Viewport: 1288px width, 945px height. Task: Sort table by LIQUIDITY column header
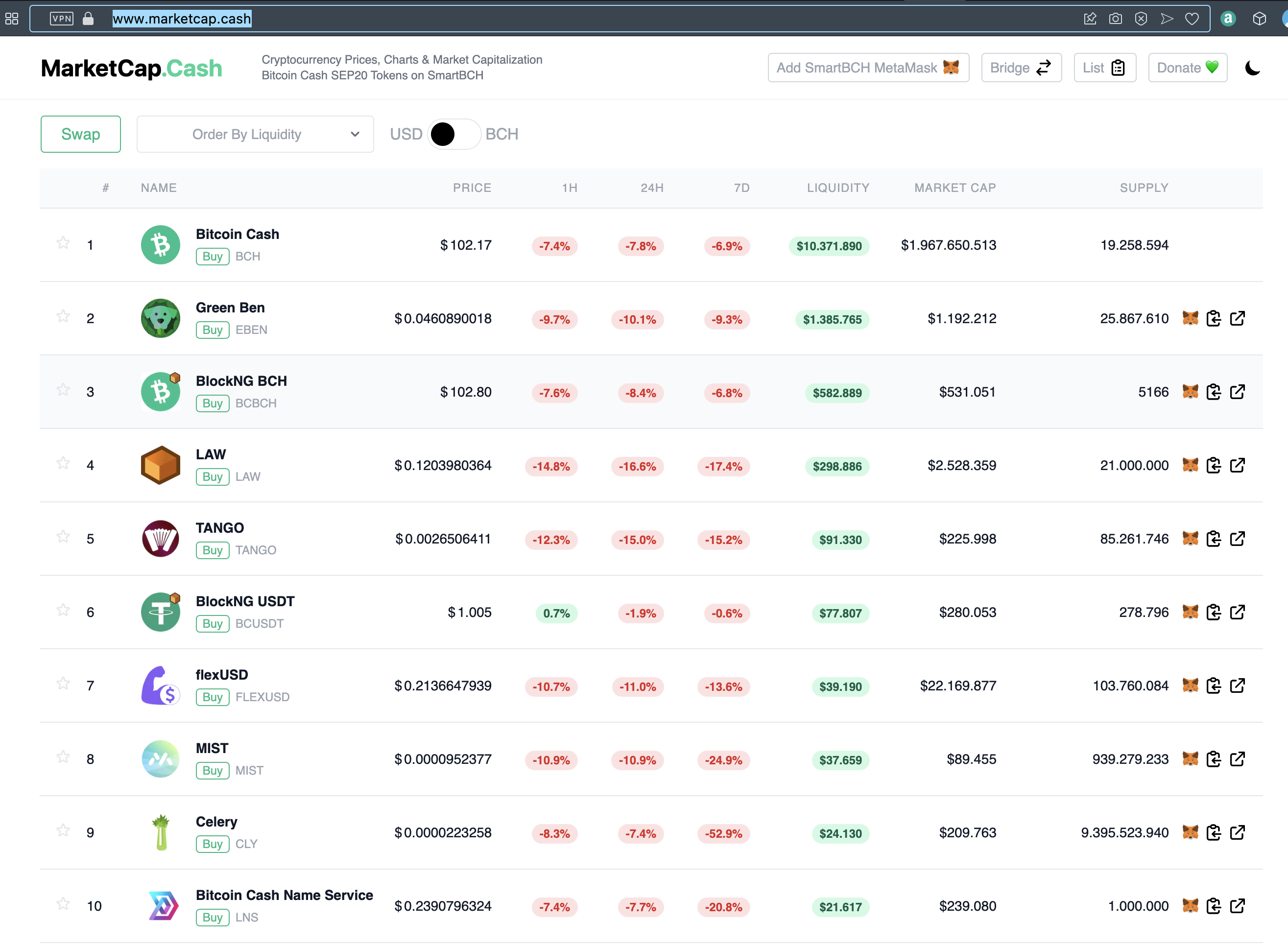837,188
